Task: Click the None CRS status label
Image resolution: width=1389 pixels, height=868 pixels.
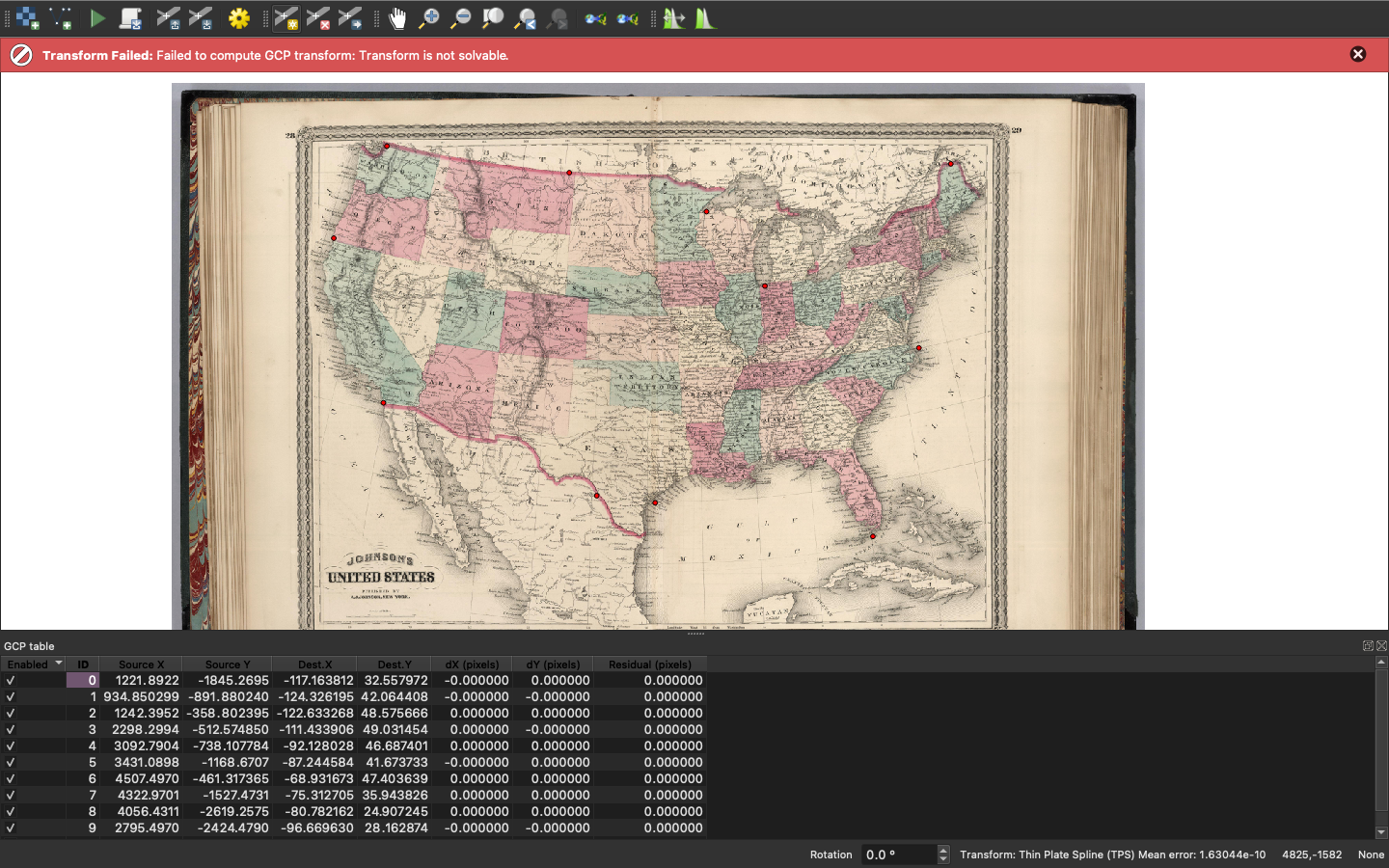Action: [1371, 854]
